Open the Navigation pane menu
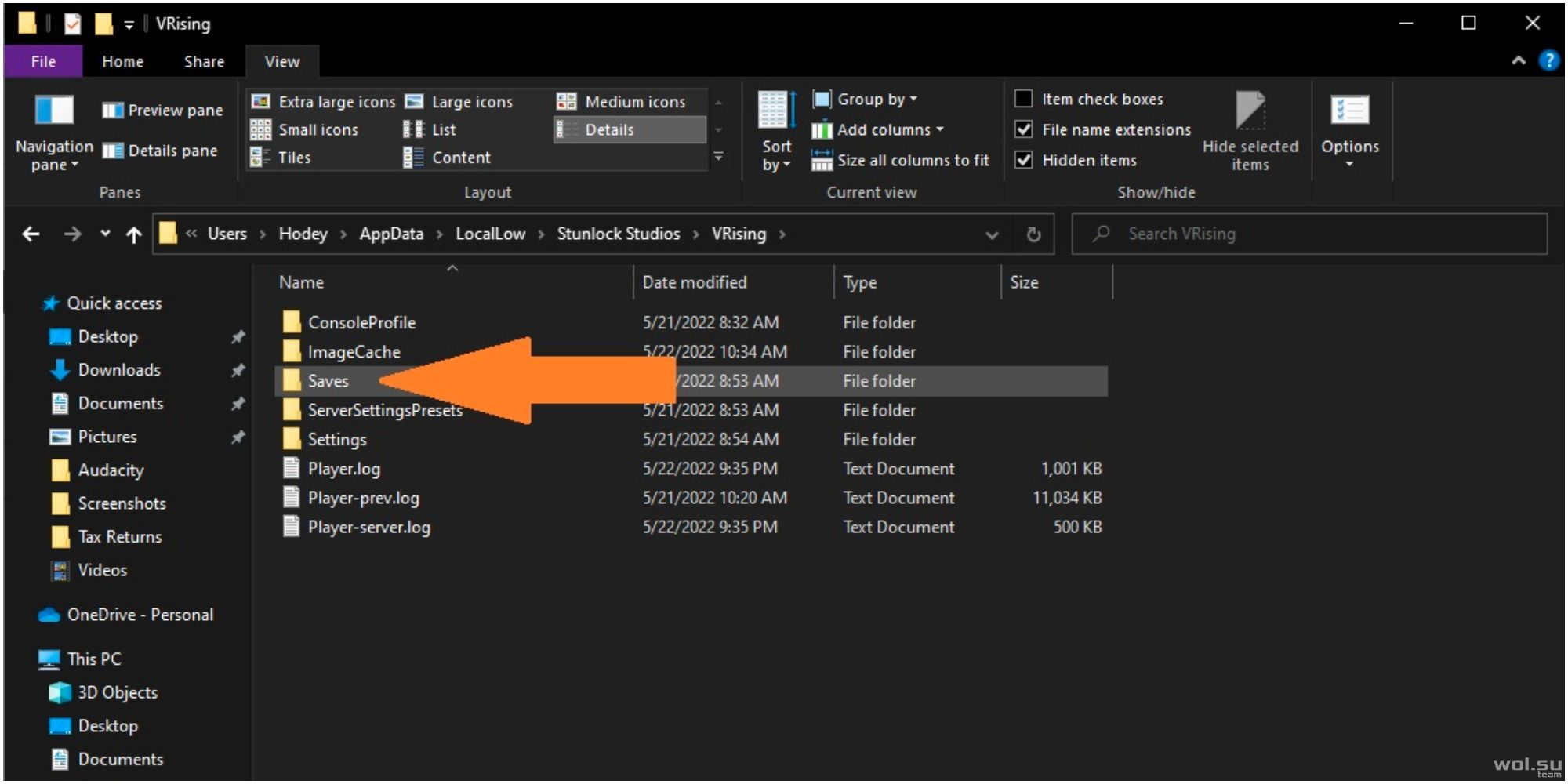1568x784 pixels. pos(54,132)
